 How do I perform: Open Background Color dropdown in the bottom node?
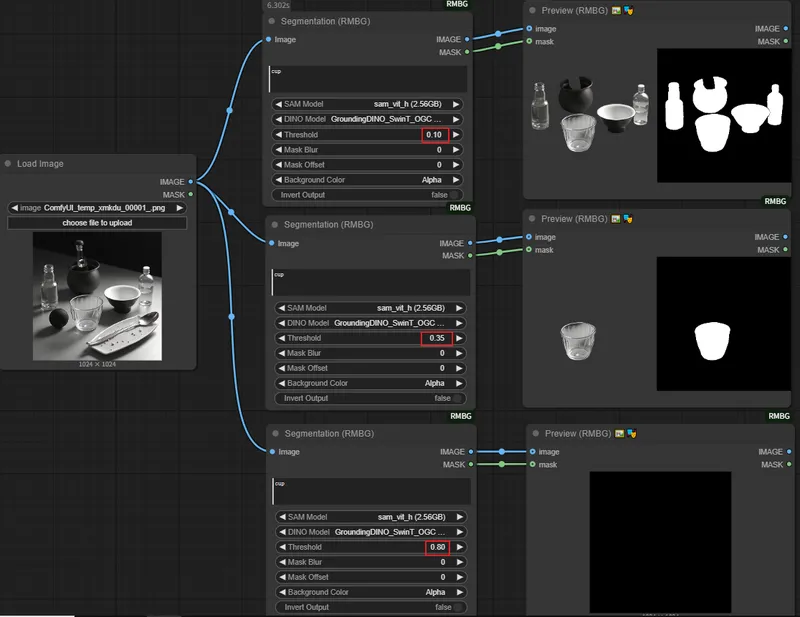pos(368,592)
